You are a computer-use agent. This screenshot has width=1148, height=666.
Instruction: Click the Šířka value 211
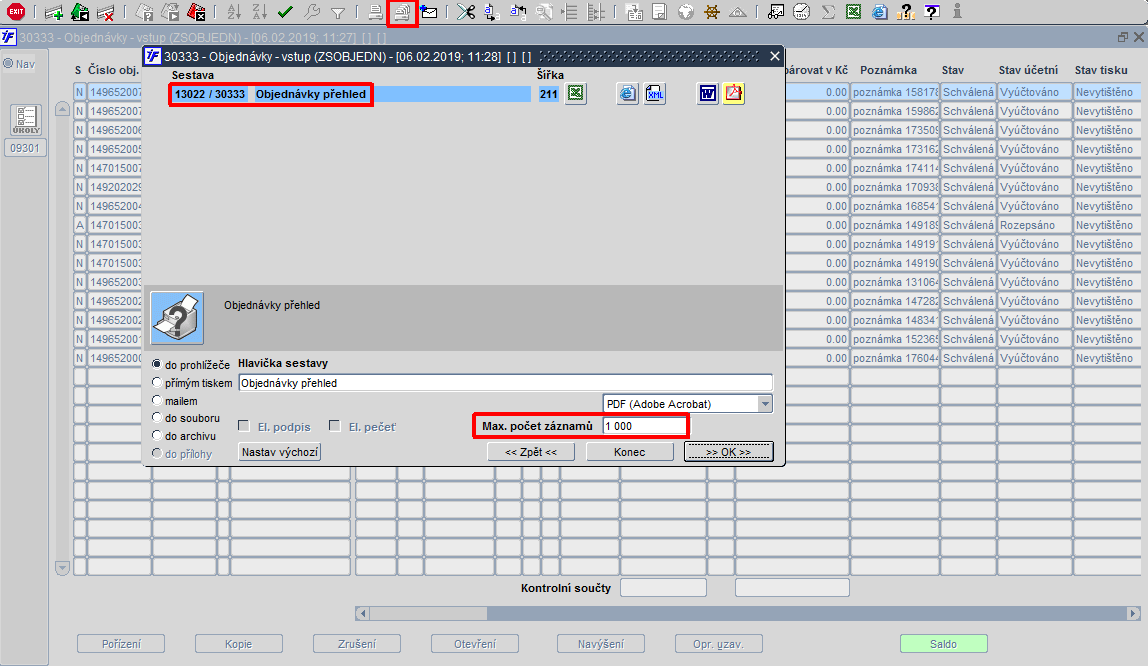pyautogui.click(x=548, y=94)
